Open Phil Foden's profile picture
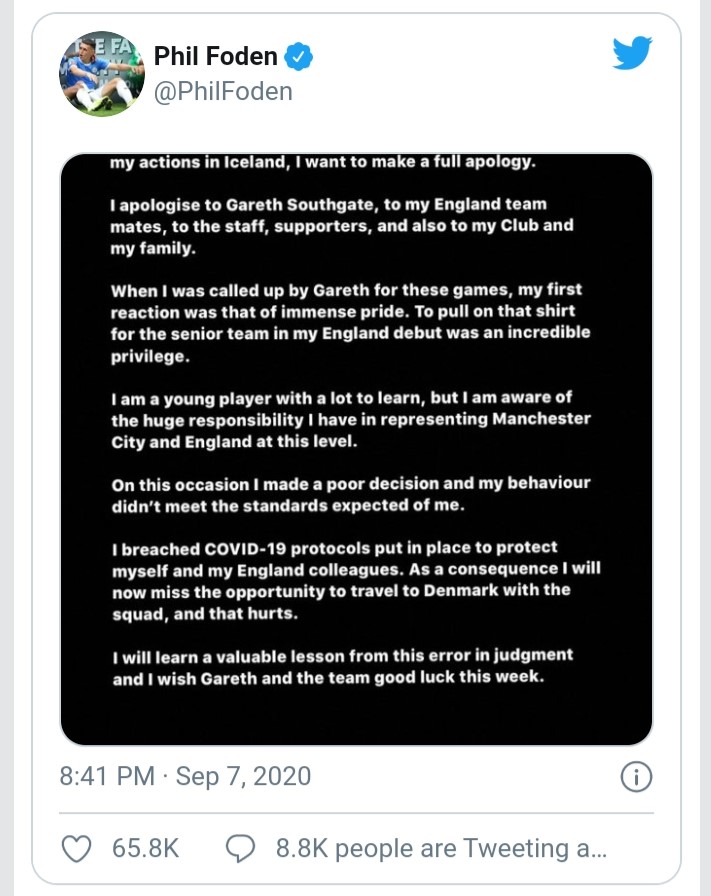 [102, 73]
